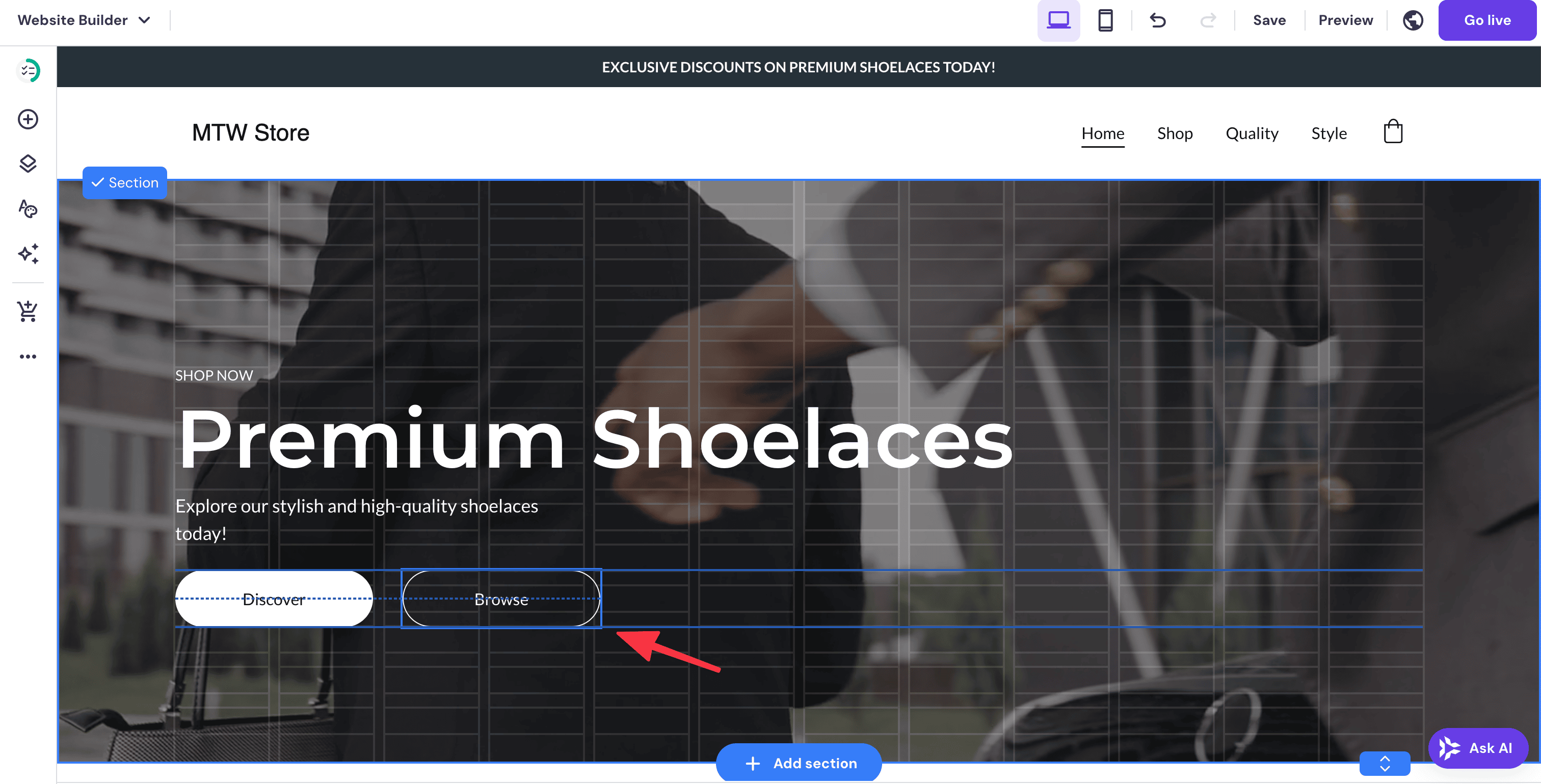
Task: Click the Section checkmark label
Action: click(x=124, y=182)
